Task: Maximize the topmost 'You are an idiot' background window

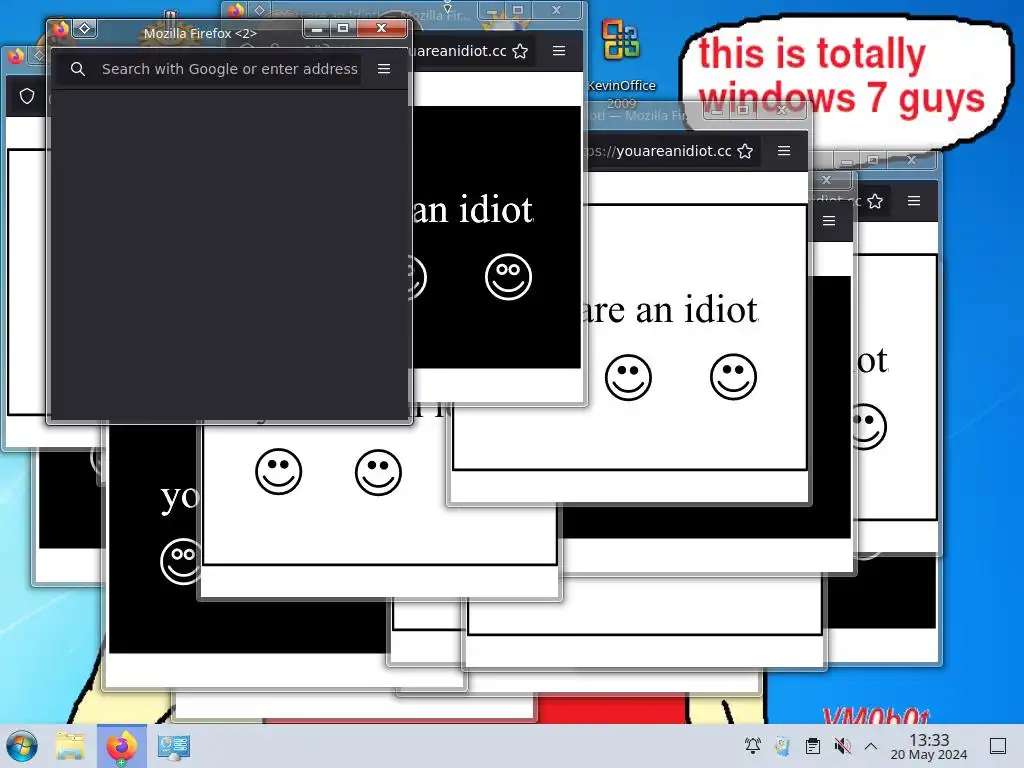Action: [x=518, y=10]
